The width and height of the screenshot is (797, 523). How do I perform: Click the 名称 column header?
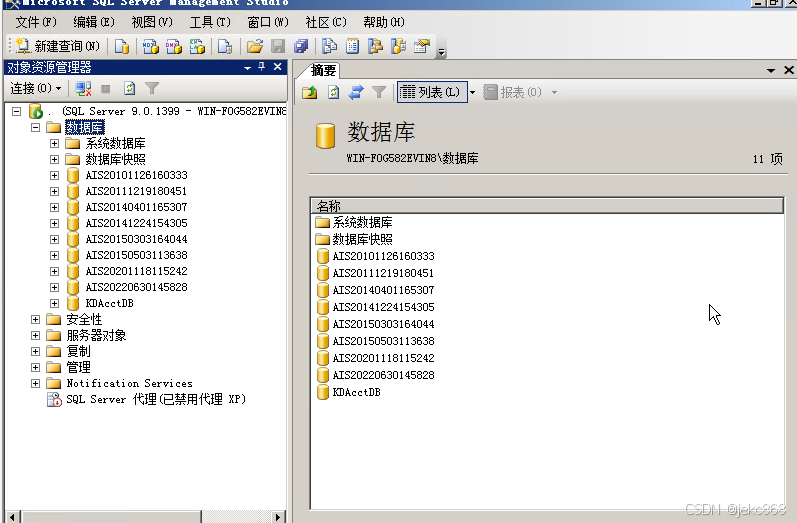(547, 206)
